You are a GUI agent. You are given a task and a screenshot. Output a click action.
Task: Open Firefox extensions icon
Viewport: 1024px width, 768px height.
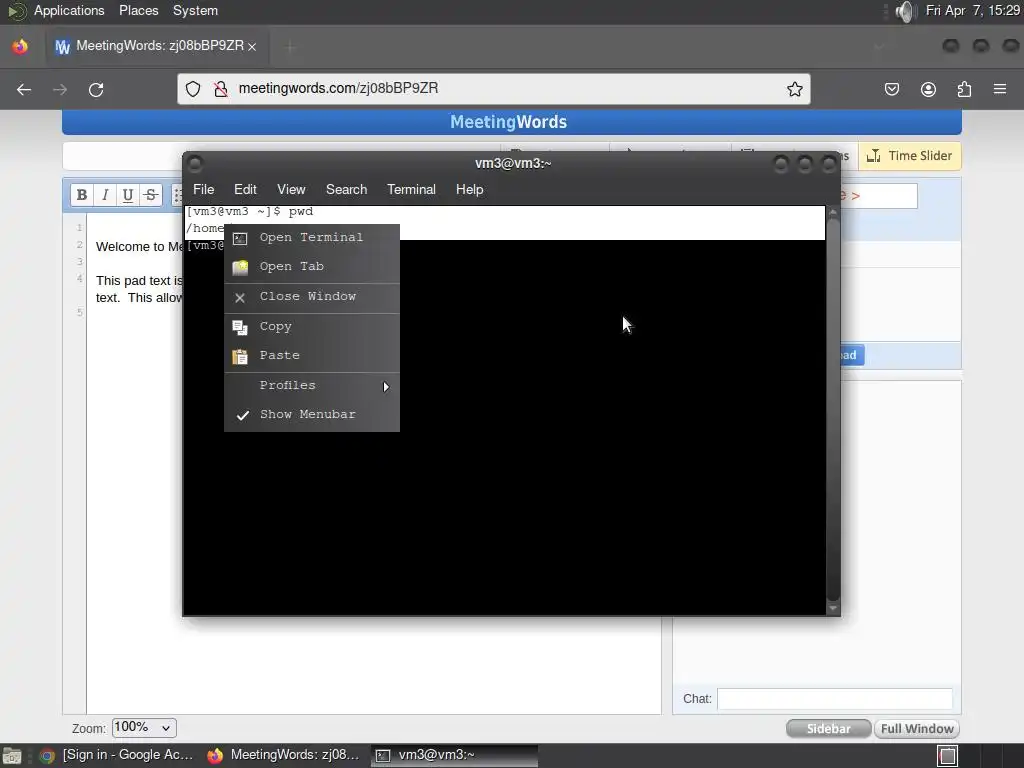pos(964,89)
